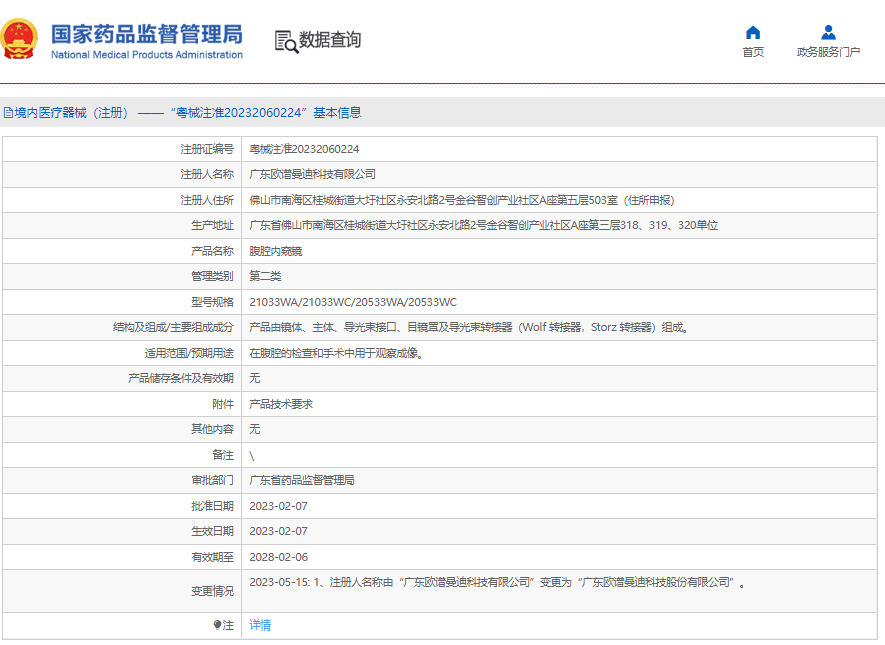Viewport: 885px width, 645px height.
Task: Click the 生效日期 value 2023-02-07
Action: 279,531
